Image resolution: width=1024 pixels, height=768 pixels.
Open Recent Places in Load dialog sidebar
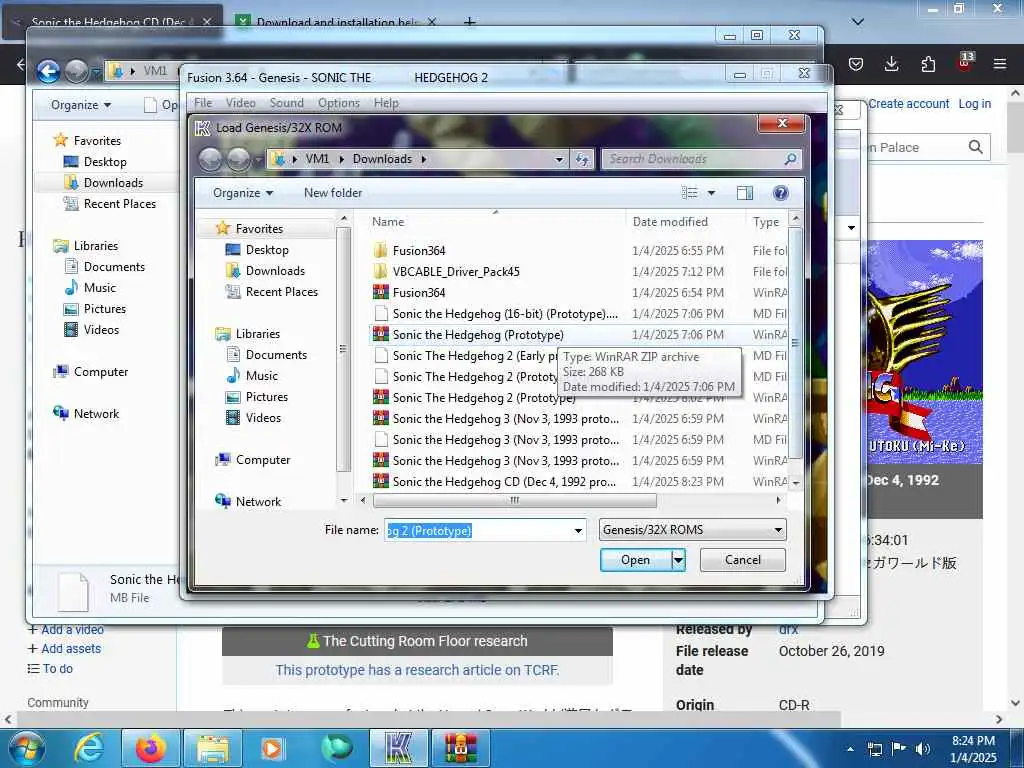tap(281, 291)
